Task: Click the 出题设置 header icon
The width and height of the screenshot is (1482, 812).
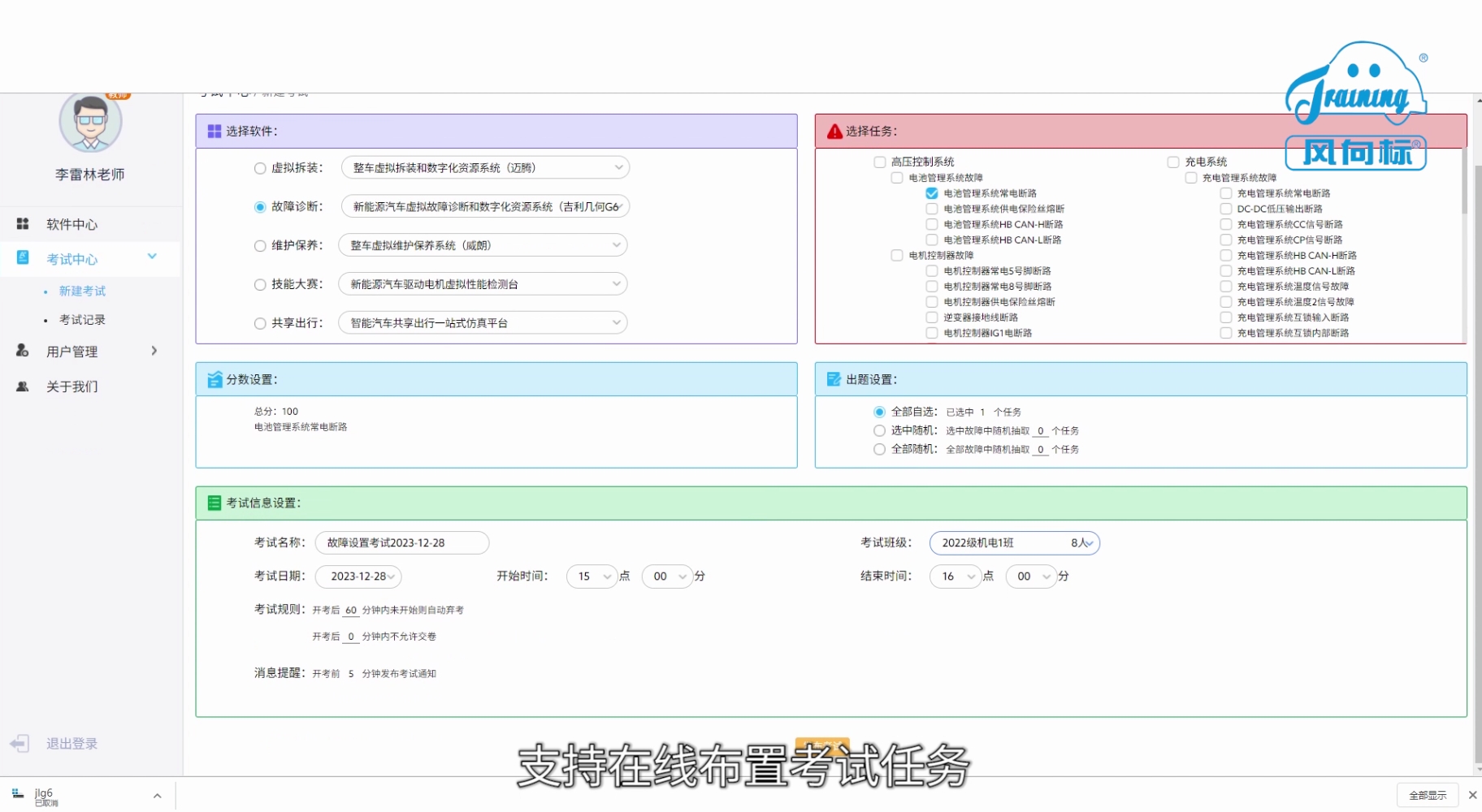Action: click(834, 379)
